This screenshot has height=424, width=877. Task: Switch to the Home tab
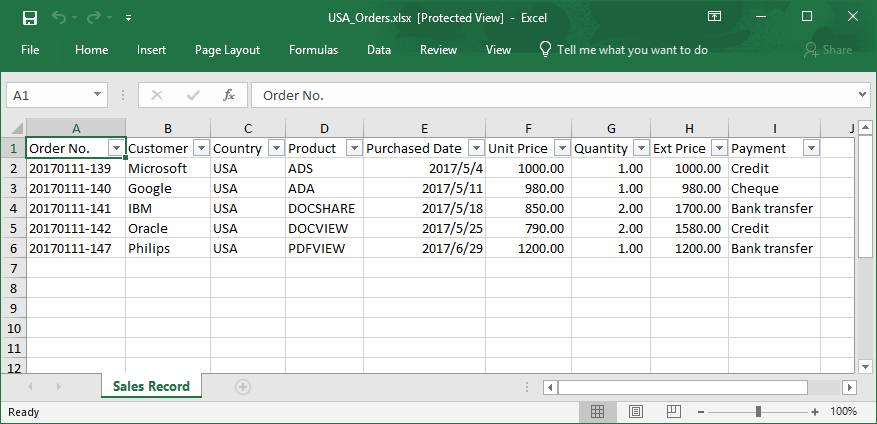[x=91, y=50]
